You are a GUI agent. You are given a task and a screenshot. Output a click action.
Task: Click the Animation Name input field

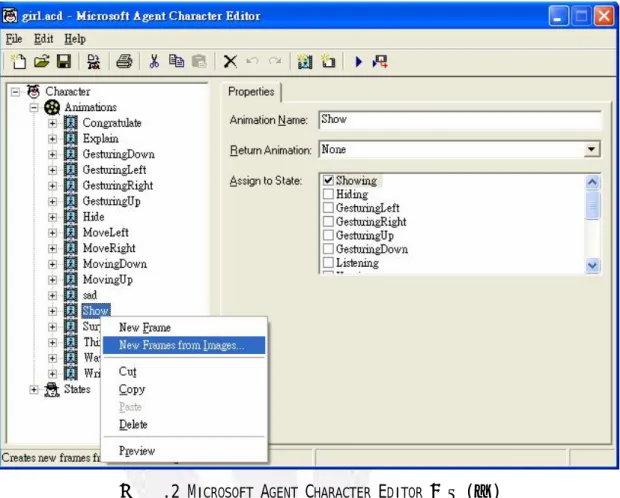[x=460, y=119]
